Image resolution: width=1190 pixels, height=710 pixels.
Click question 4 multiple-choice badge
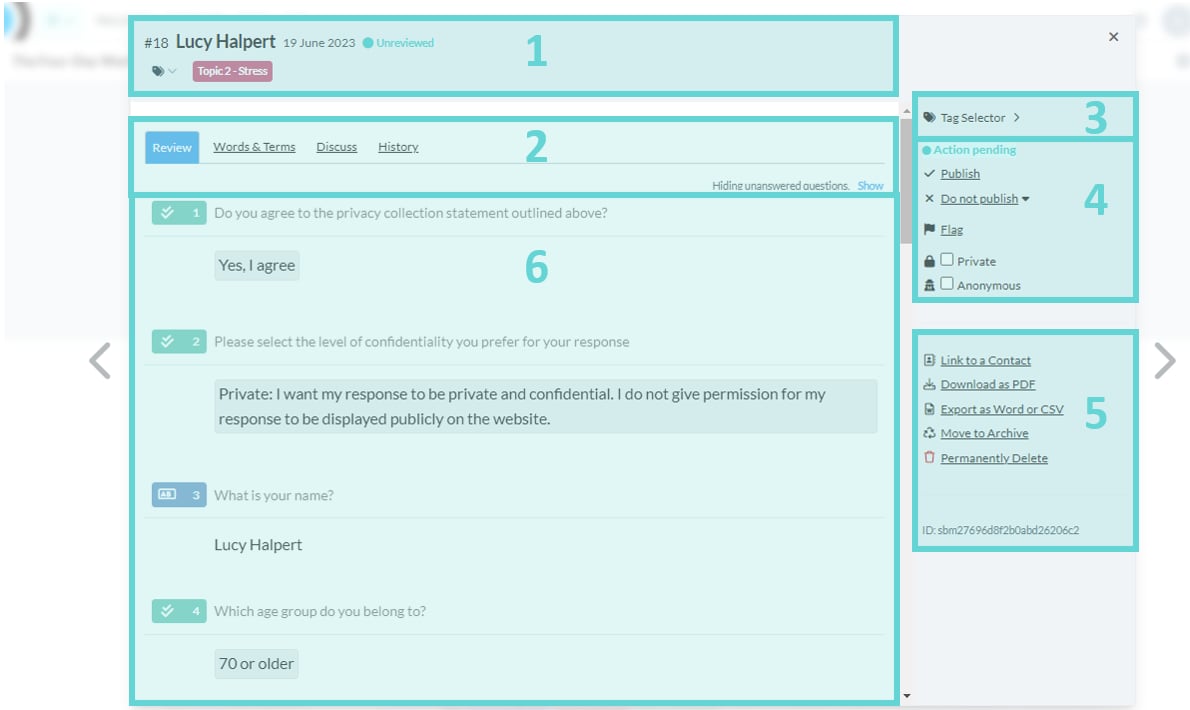(x=178, y=611)
